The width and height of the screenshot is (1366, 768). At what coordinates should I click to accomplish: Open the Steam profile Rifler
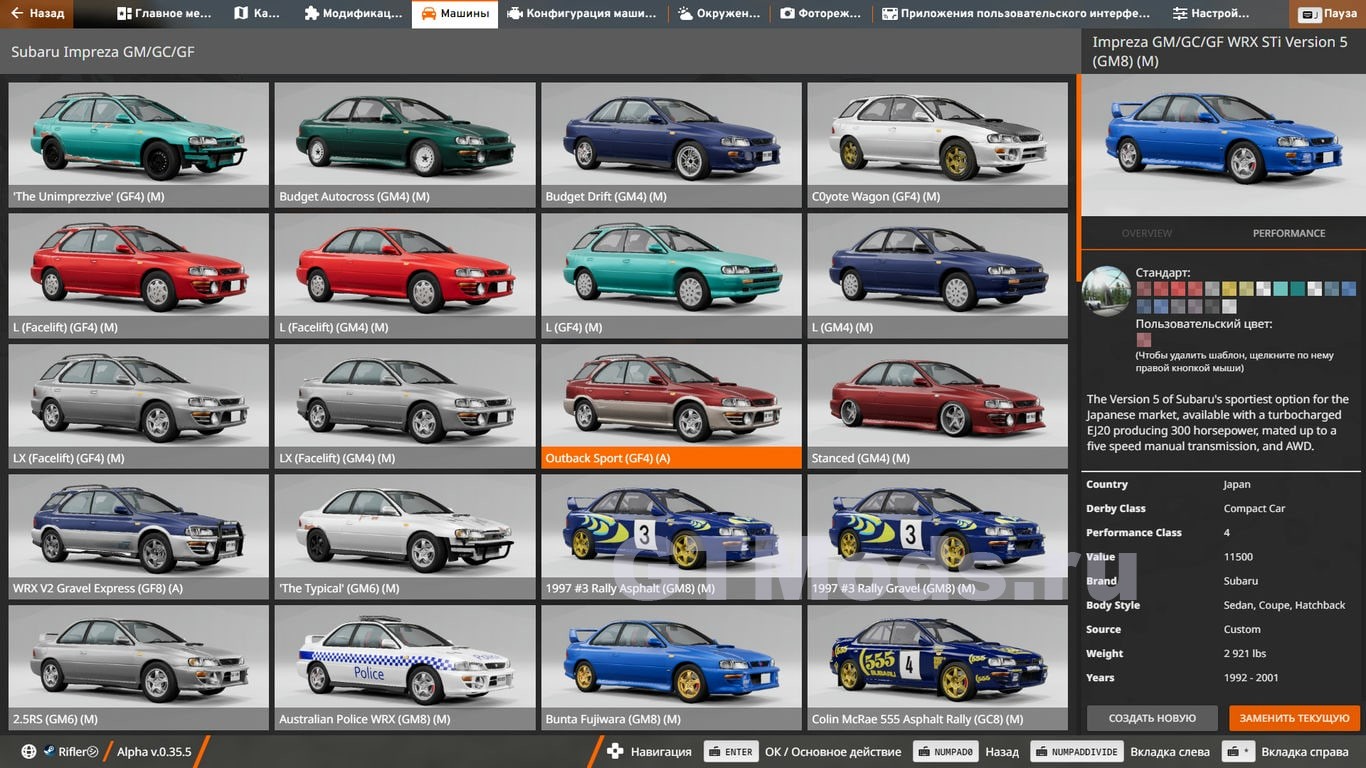coord(71,752)
